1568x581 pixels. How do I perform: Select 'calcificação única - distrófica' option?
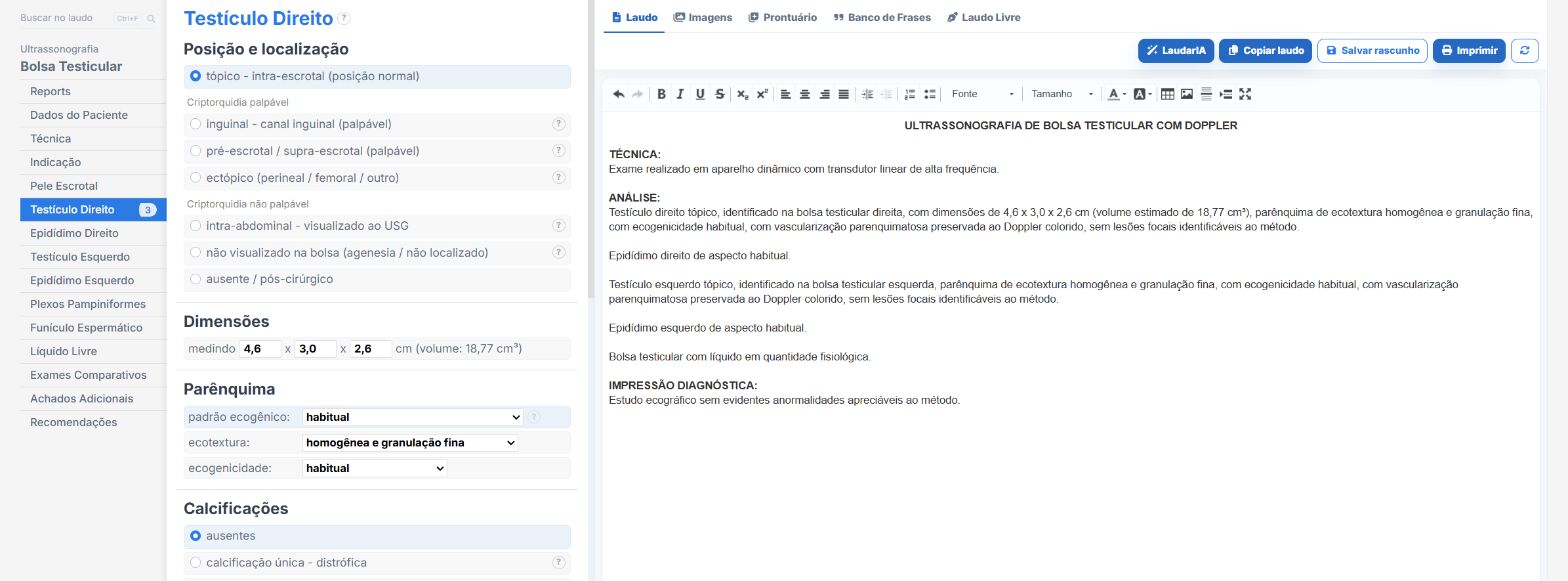pyautogui.click(x=378, y=563)
